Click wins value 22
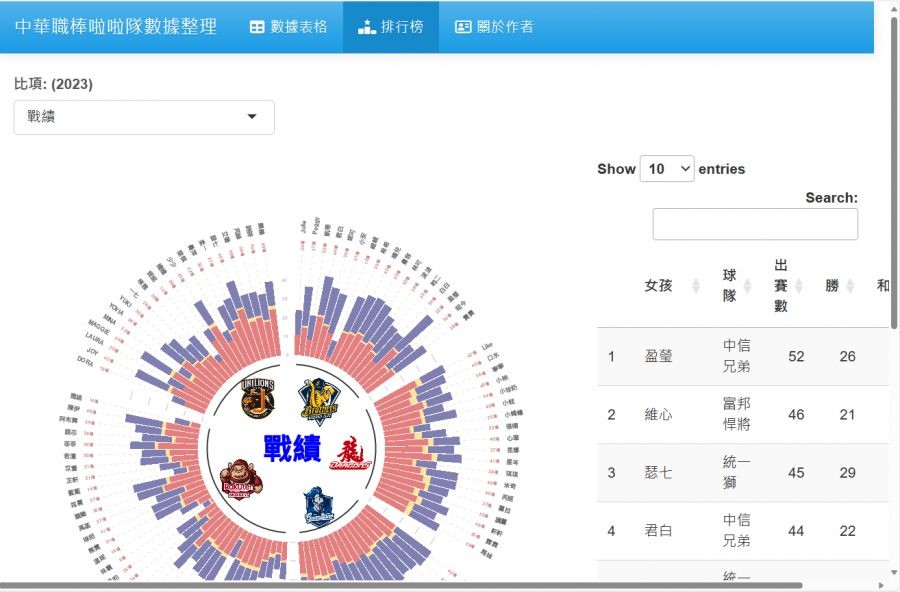 [848, 531]
